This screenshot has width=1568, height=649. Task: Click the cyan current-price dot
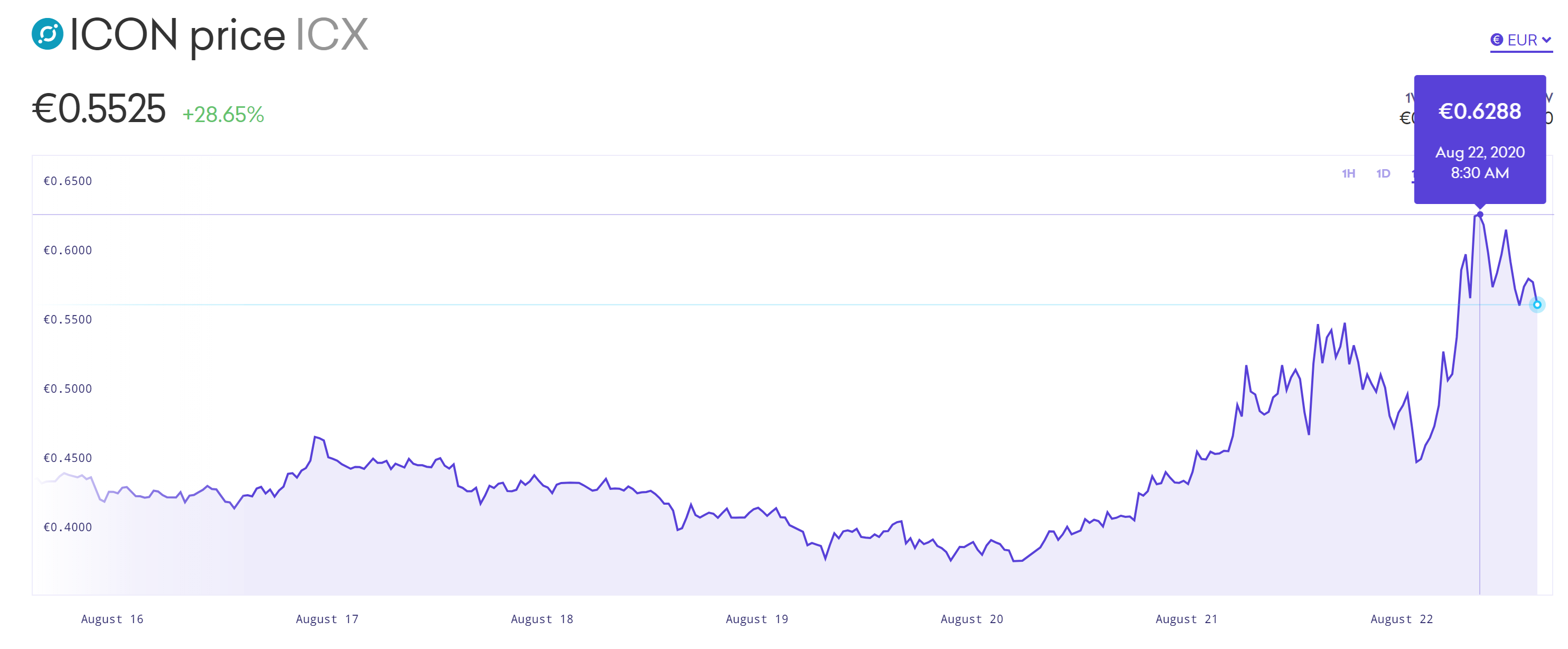pyautogui.click(x=1537, y=304)
